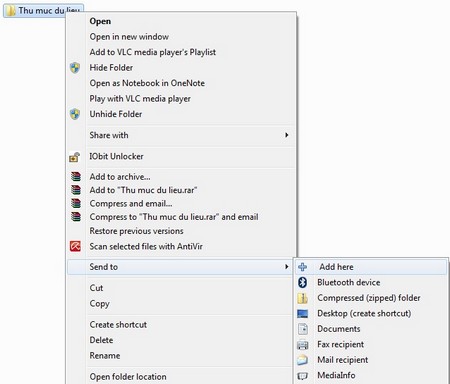
Task: Click the zipped folder icon in Send to
Action: (302, 298)
